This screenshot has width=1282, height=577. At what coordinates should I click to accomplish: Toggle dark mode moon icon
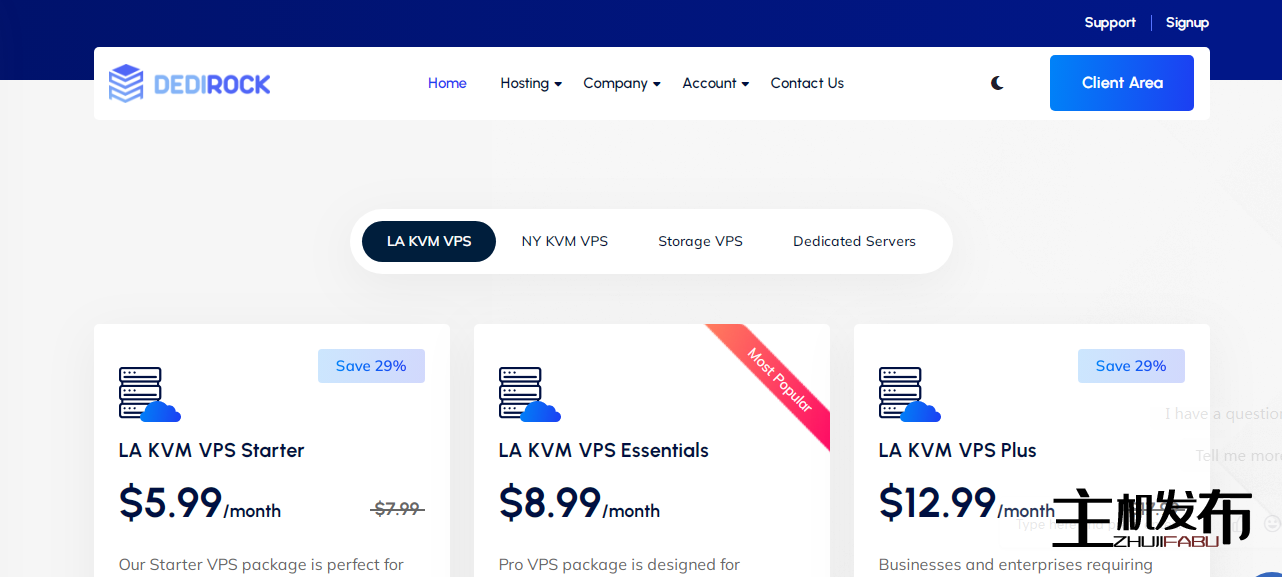(997, 83)
